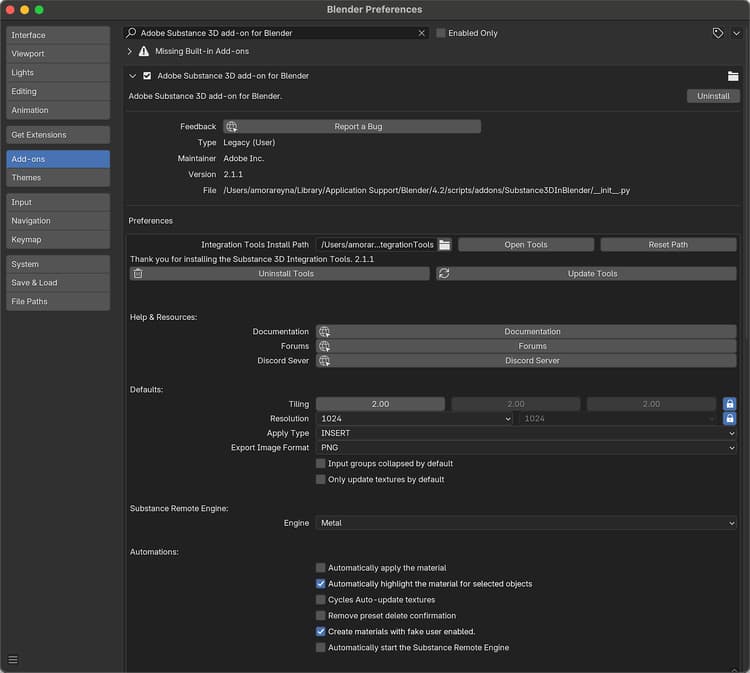Open the Export Image Format PNG dropdown

526,448
